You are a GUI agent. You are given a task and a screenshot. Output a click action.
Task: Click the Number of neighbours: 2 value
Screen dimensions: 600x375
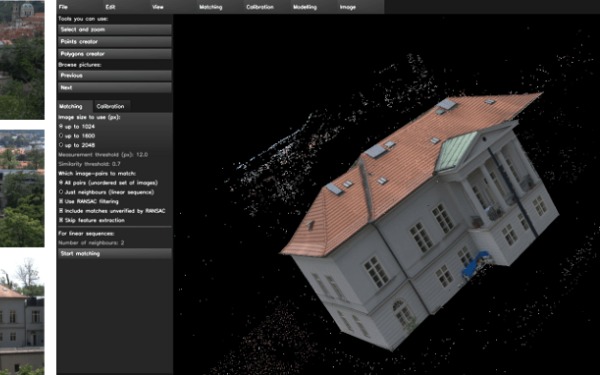(x=91, y=243)
